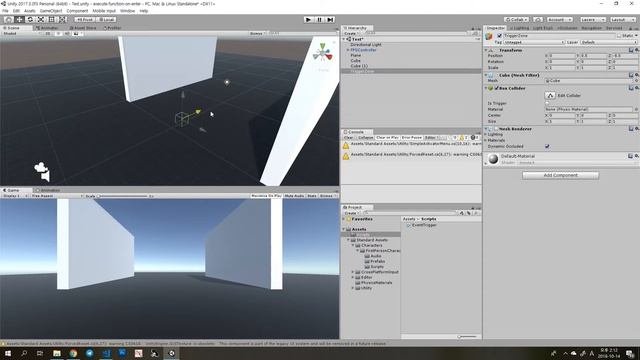Click the Pause button
This screenshot has height=360, width=640.
pos(320,20)
